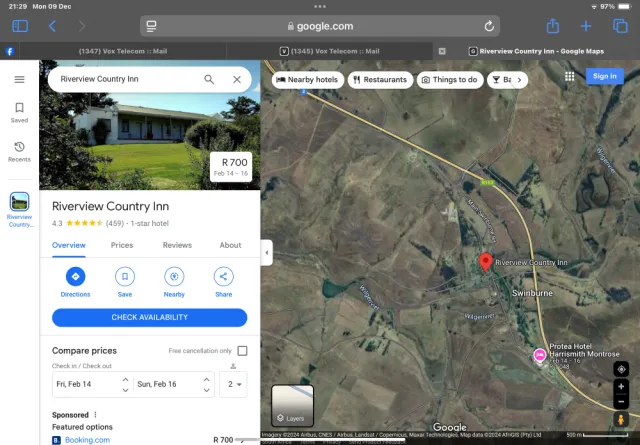This screenshot has width=640, height=445.
Task: Move check-out date one day earlier
Action: coord(207,390)
